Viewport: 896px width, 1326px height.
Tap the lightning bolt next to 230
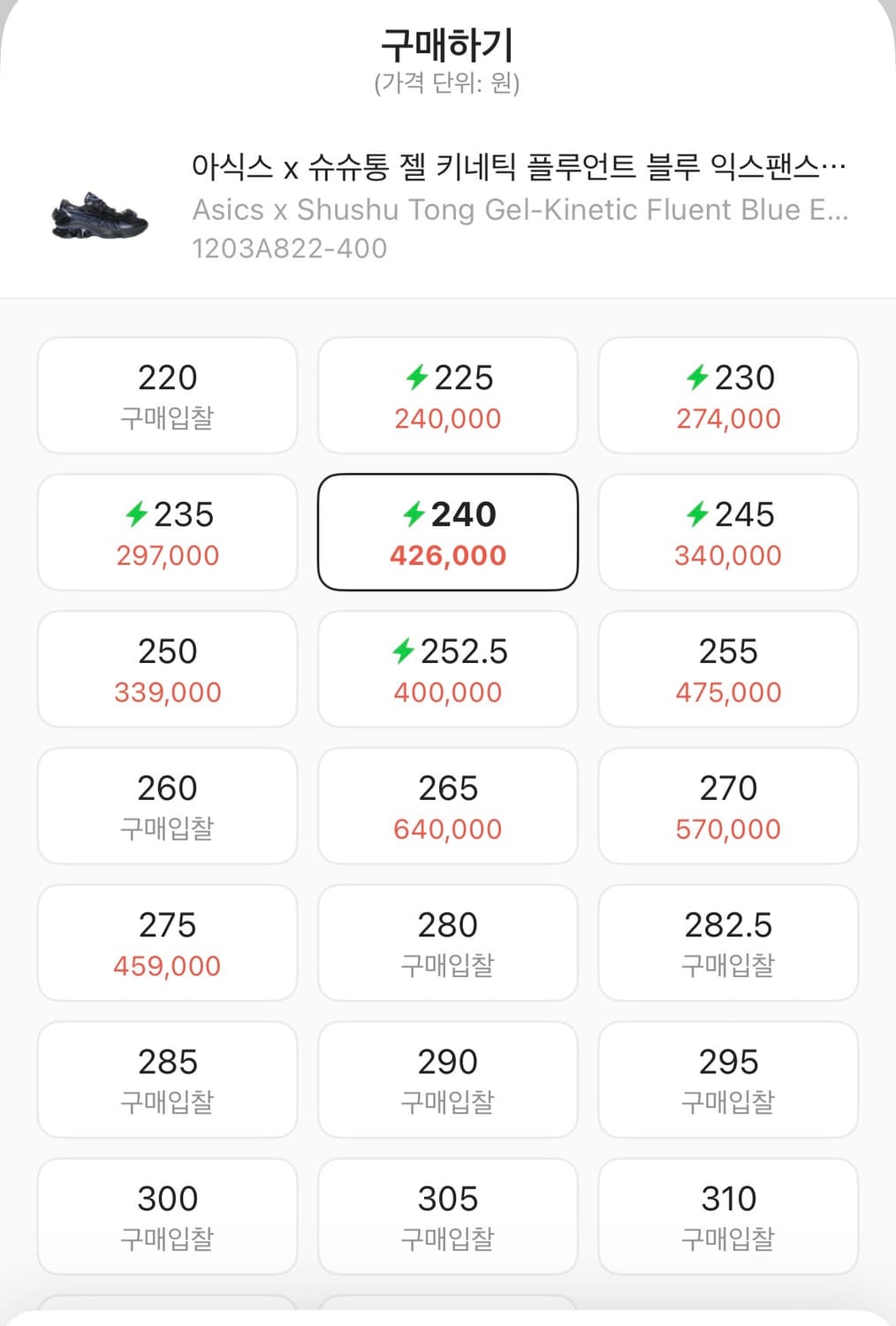pyautogui.click(x=698, y=377)
